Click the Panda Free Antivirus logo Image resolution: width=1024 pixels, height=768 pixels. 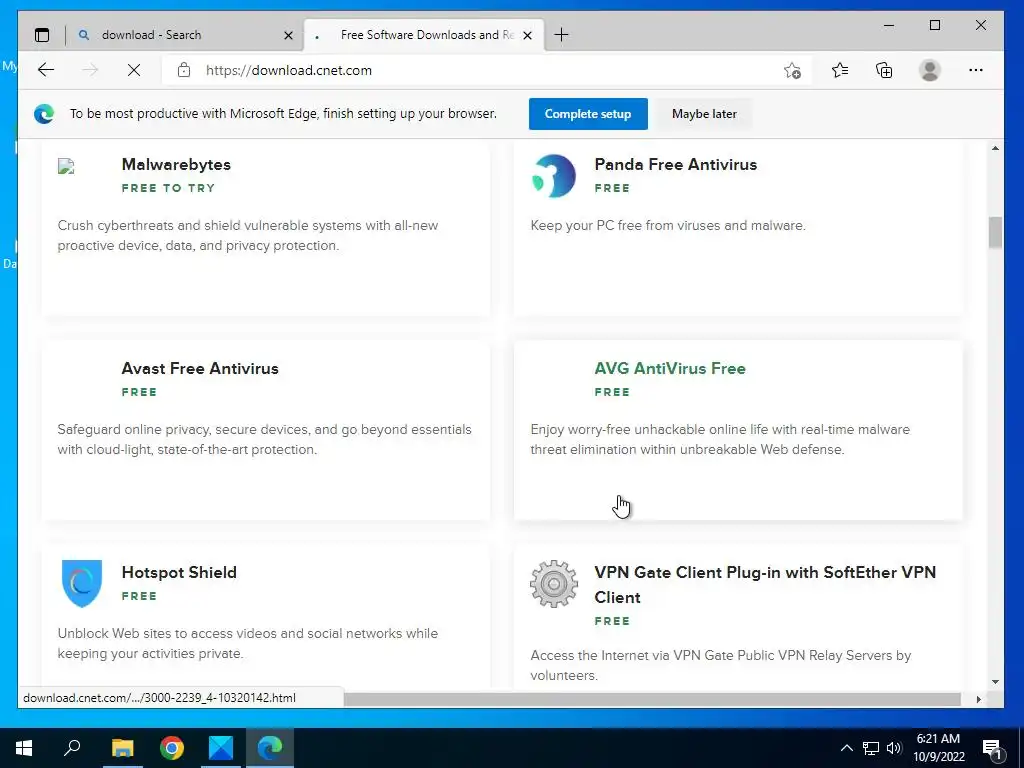(554, 176)
